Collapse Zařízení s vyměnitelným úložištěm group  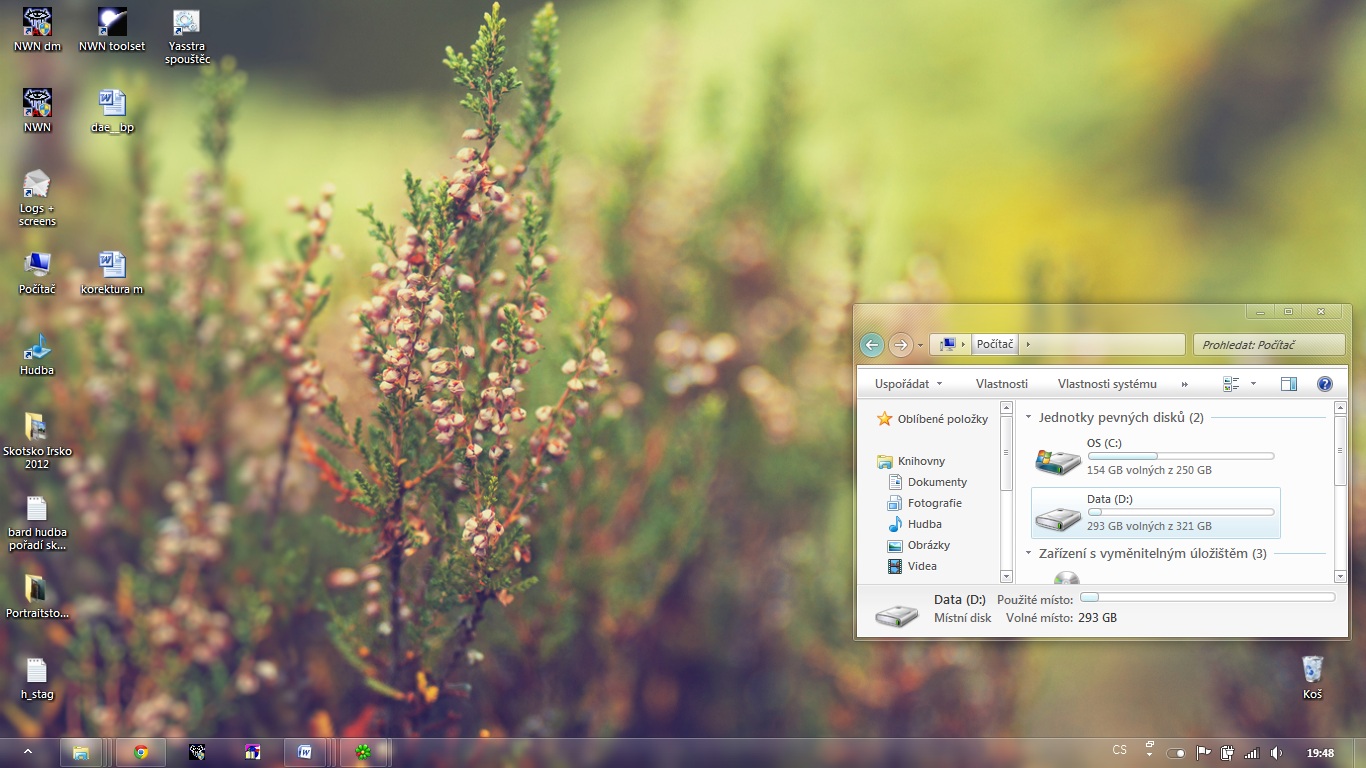pyautogui.click(x=1028, y=553)
